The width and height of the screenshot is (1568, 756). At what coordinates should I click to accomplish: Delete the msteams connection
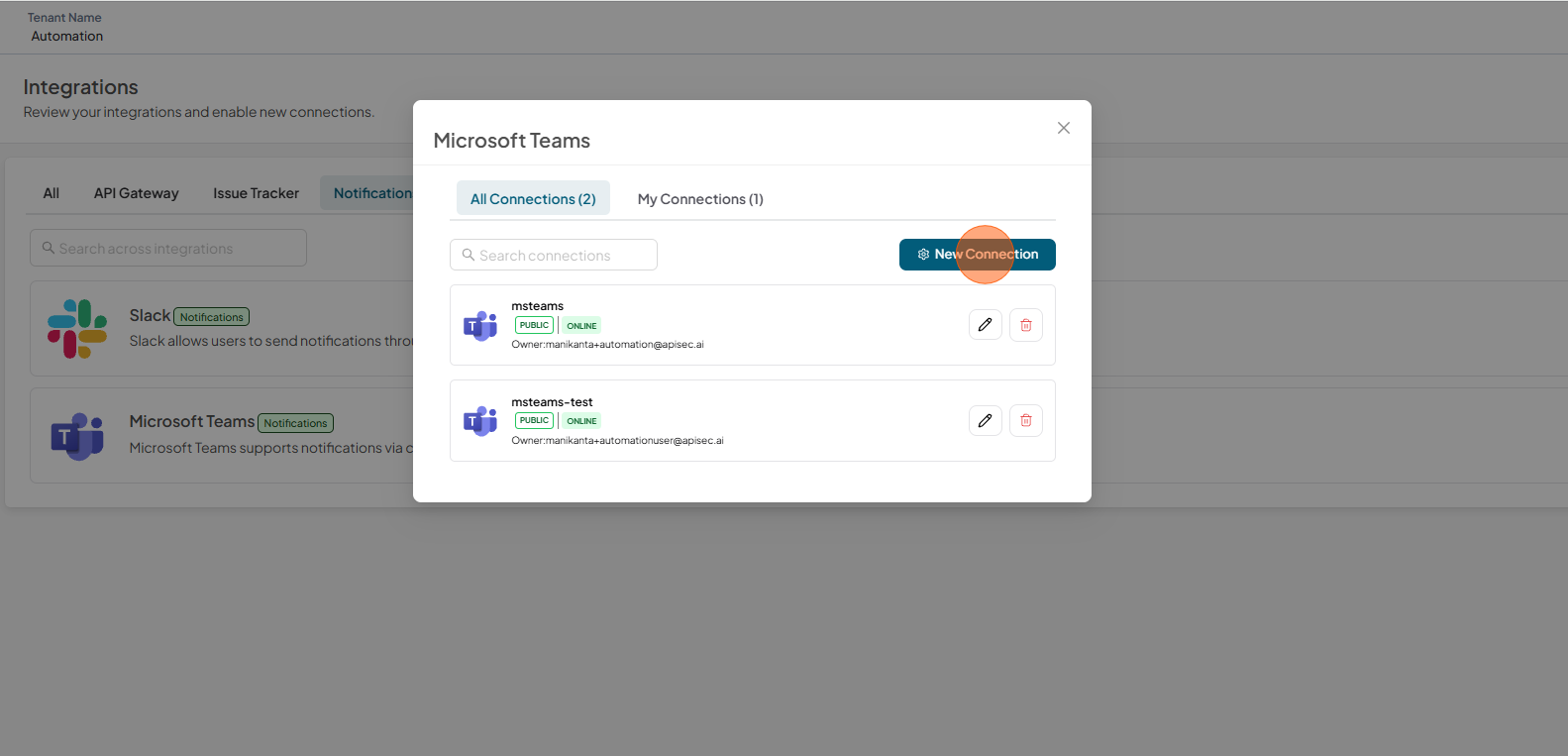click(x=1026, y=325)
